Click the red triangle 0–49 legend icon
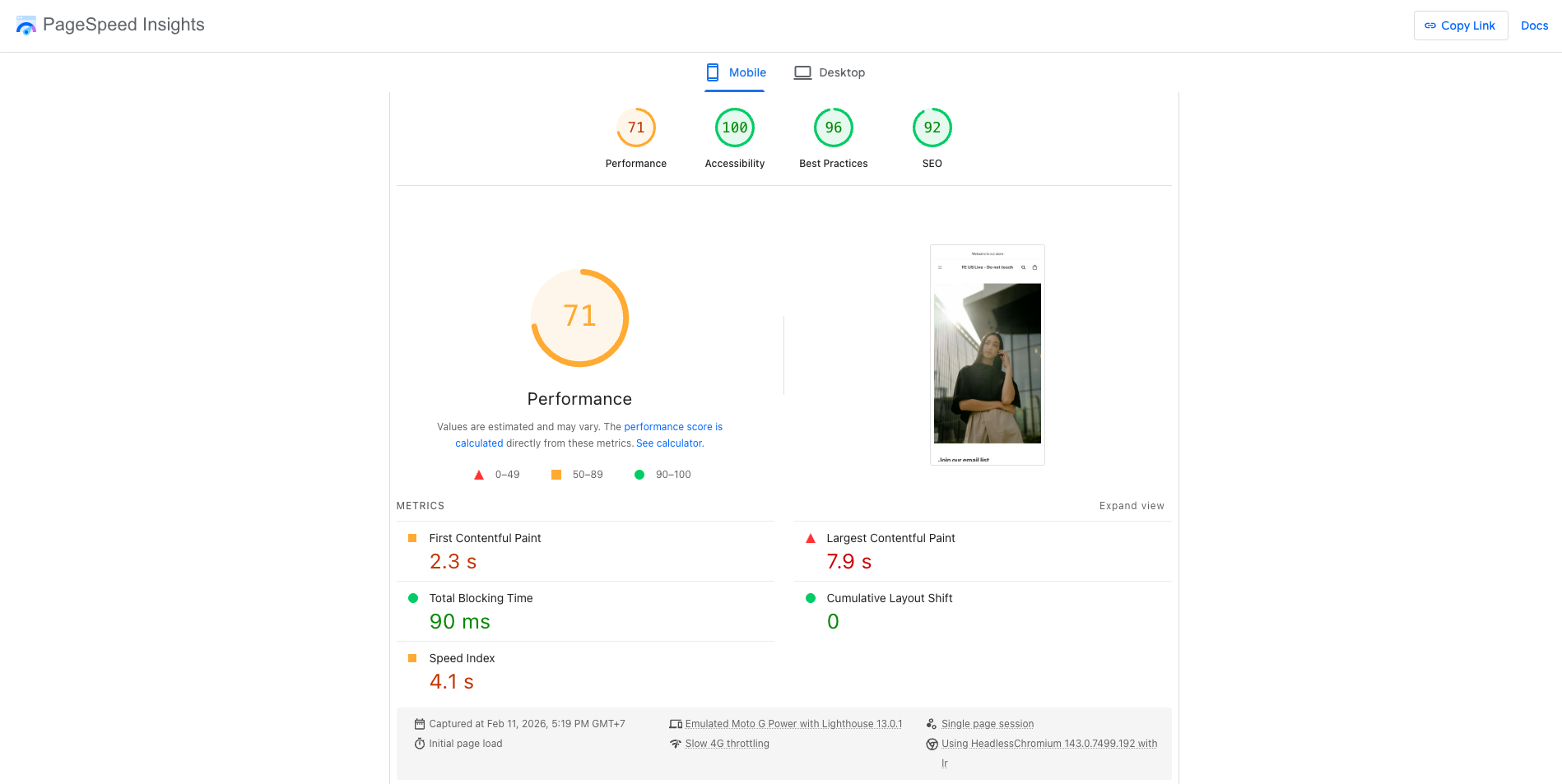The height and width of the screenshot is (784, 1562). point(479,475)
